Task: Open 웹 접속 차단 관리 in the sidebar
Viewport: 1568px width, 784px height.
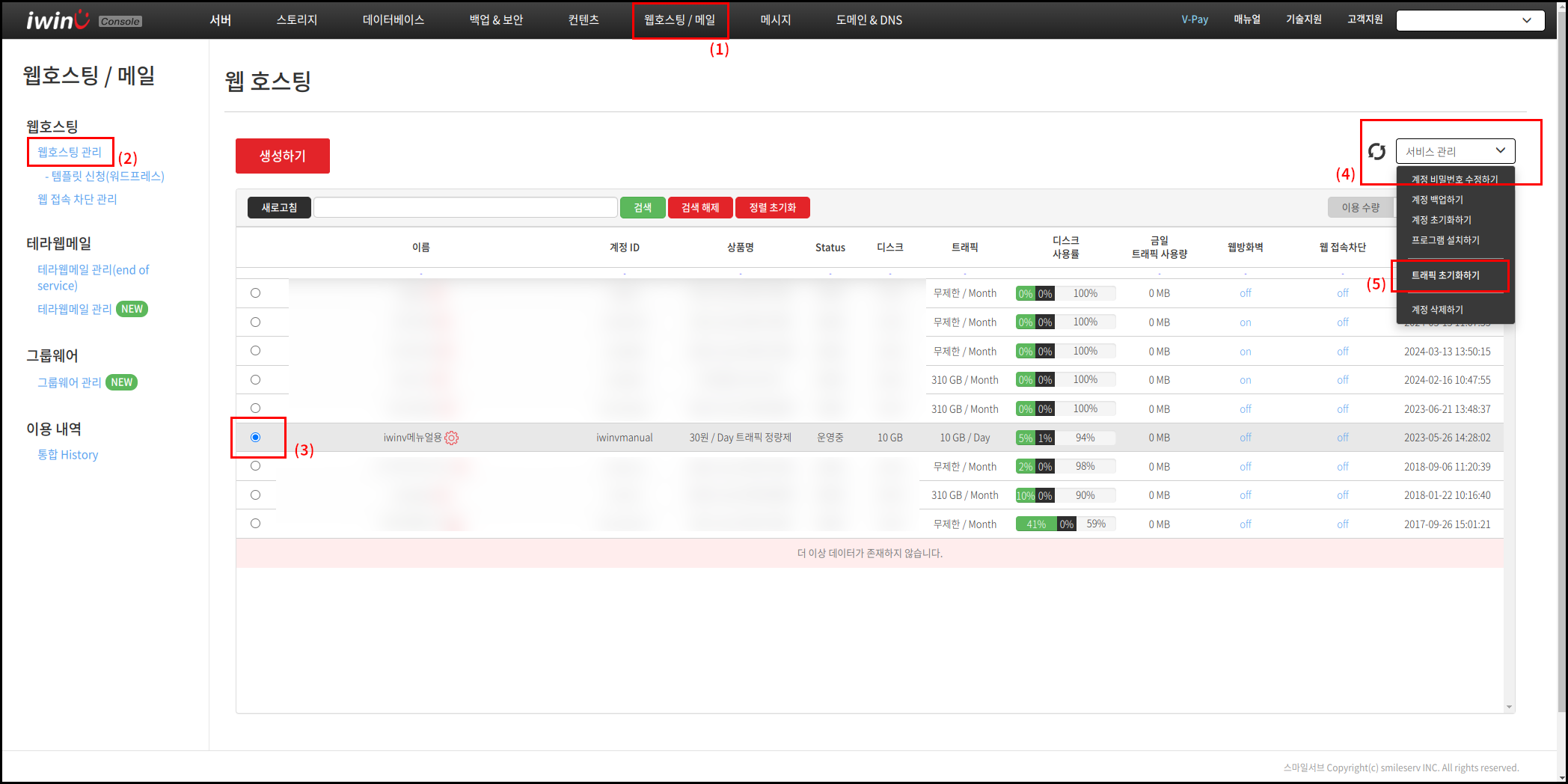Action: pyautogui.click(x=77, y=199)
